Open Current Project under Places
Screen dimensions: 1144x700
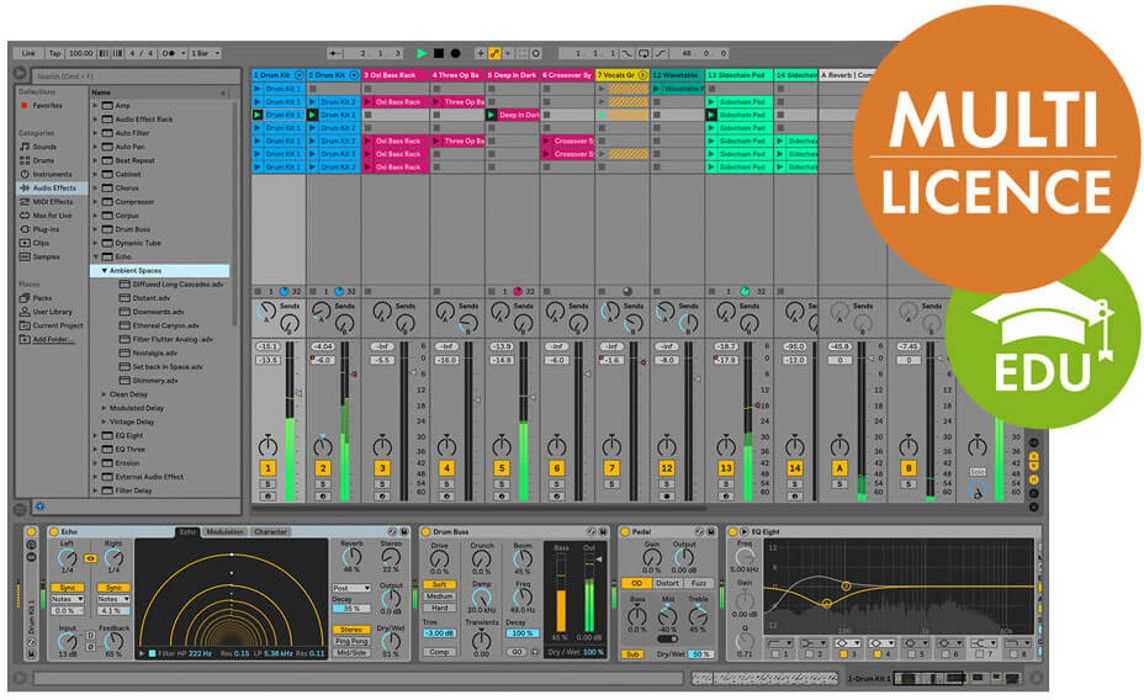pos(51,326)
